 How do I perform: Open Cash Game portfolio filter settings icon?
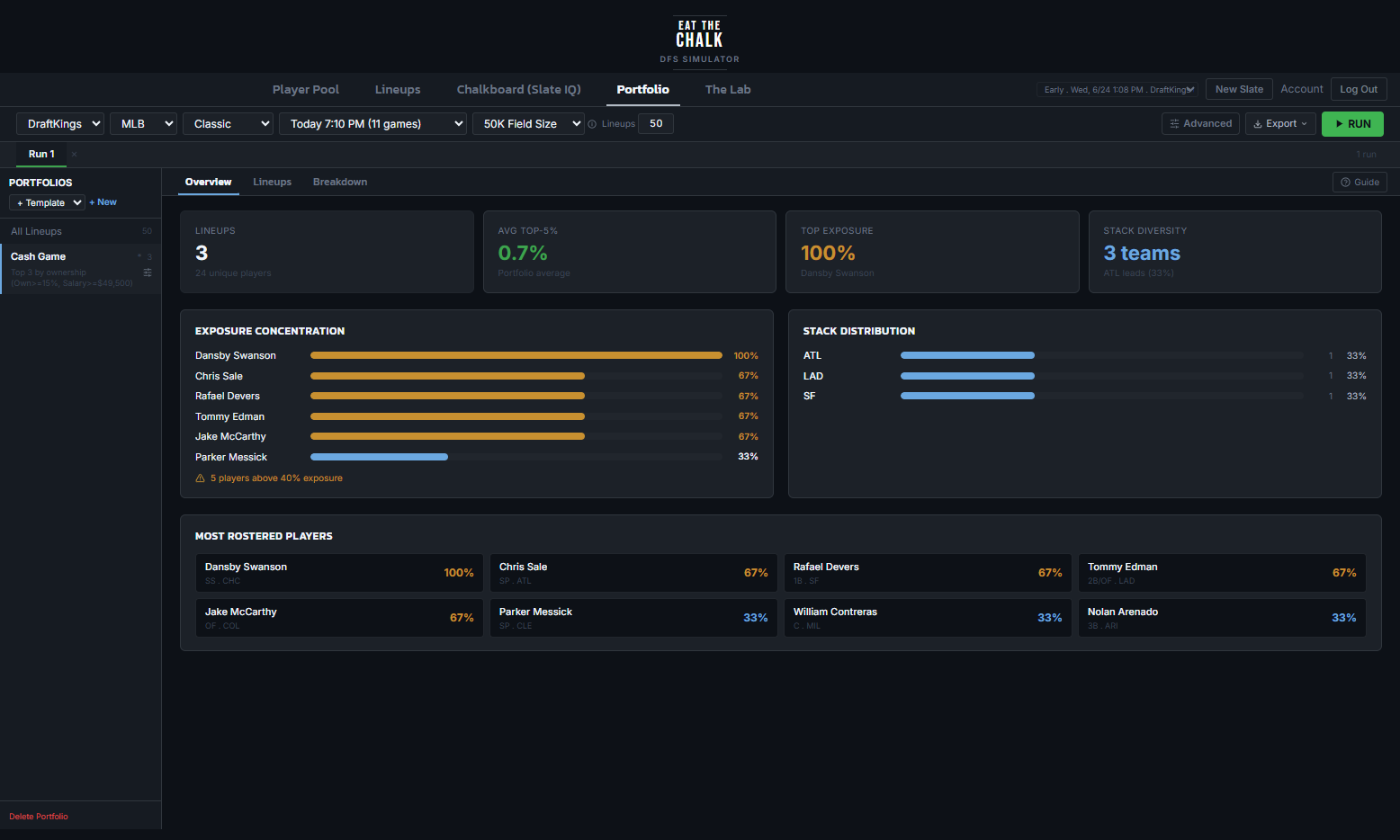point(148,273)
